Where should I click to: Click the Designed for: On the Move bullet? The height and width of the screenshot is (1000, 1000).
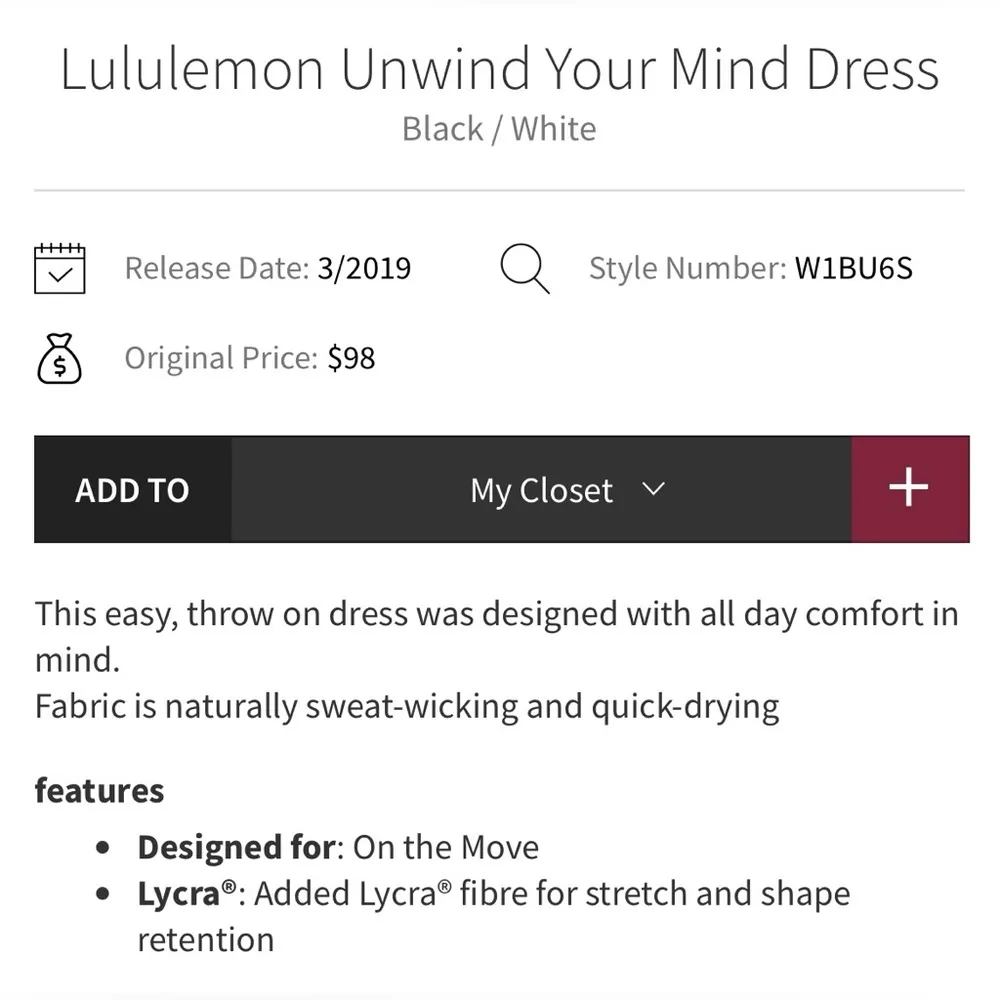[x=337, y=846]
